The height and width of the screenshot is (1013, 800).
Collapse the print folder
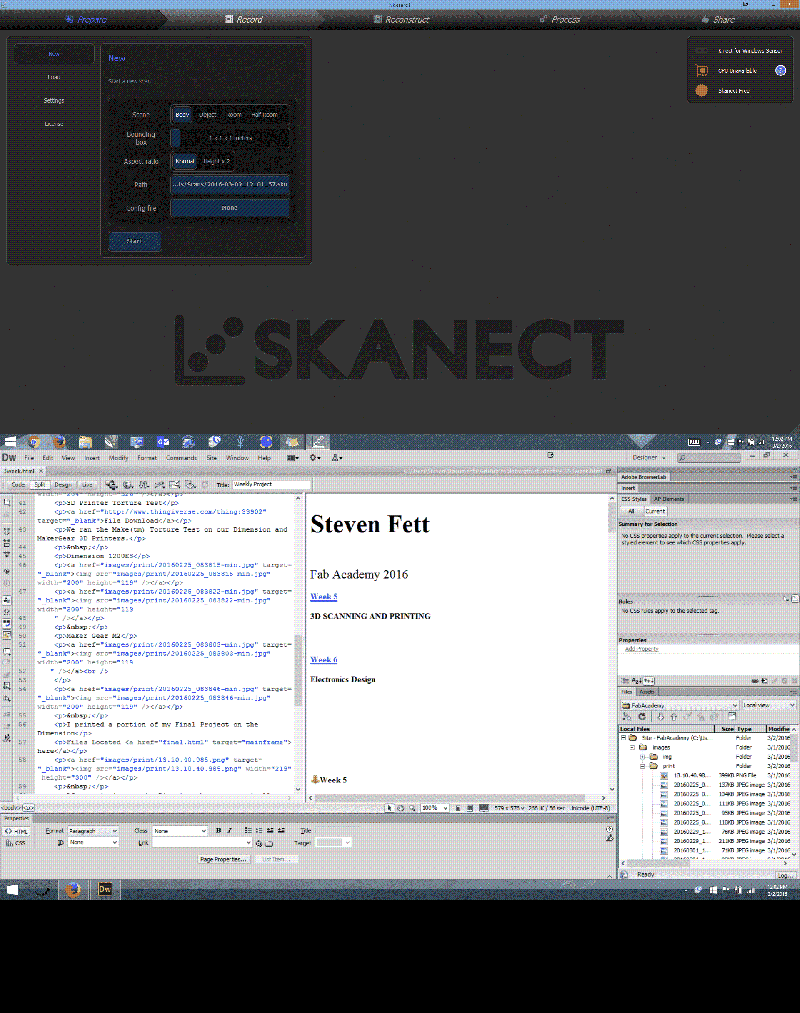[642, 766]
